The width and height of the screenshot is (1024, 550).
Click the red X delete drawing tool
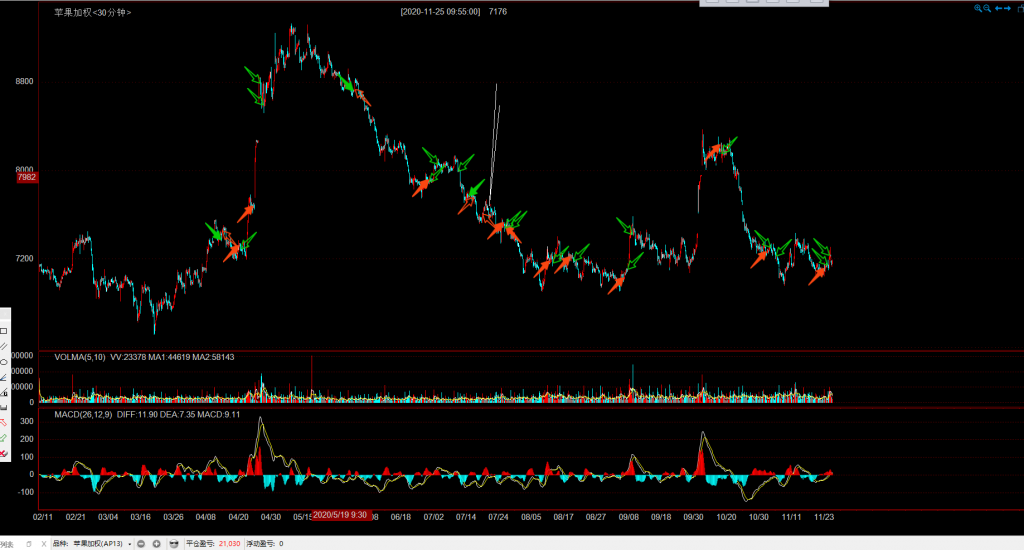[x=4, y=454]
